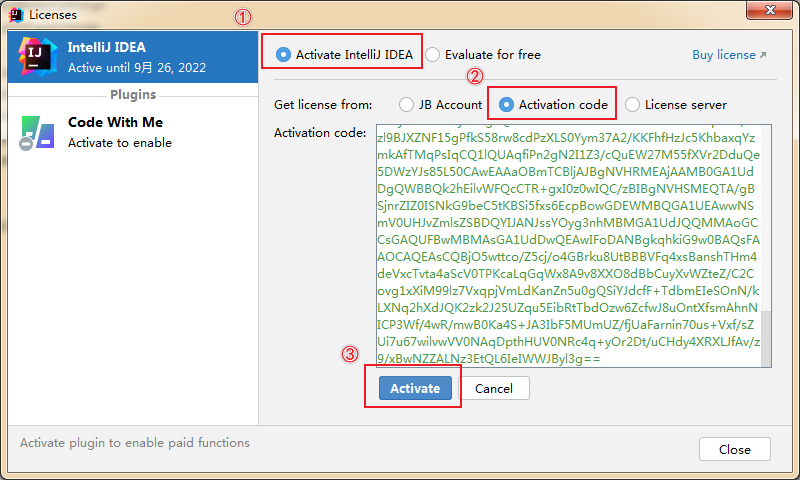This screenshot has width=800, height=480.
Task: Open the Buy license link
Action: pyautogui.click(x=729, y=55)
